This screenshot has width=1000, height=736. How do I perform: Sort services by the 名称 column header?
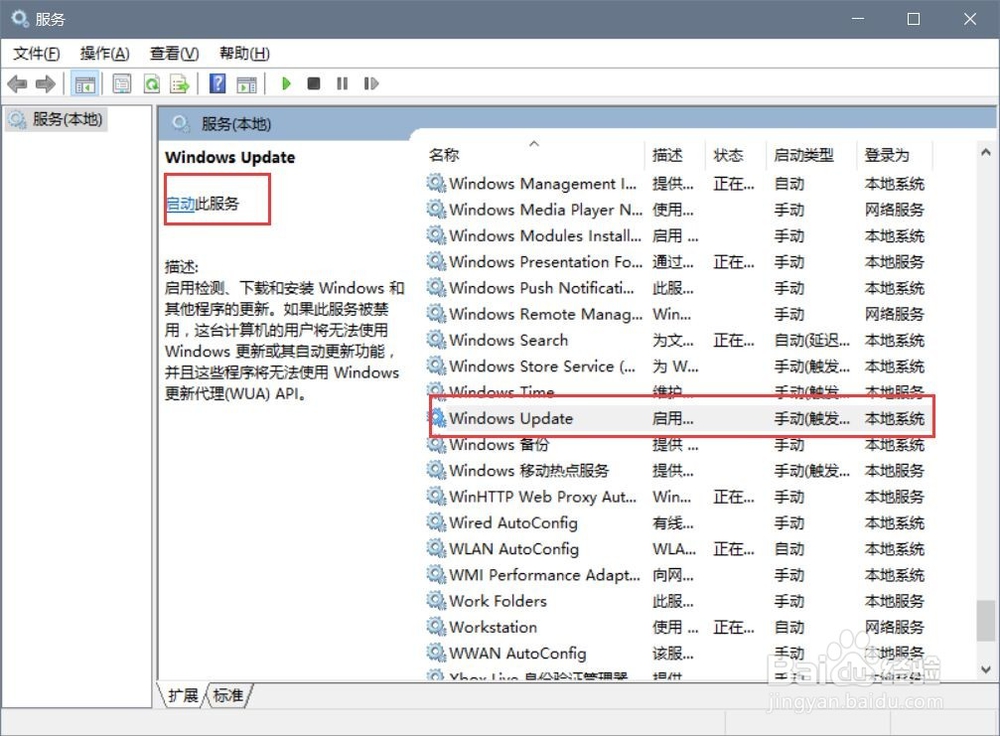(443, 155)
